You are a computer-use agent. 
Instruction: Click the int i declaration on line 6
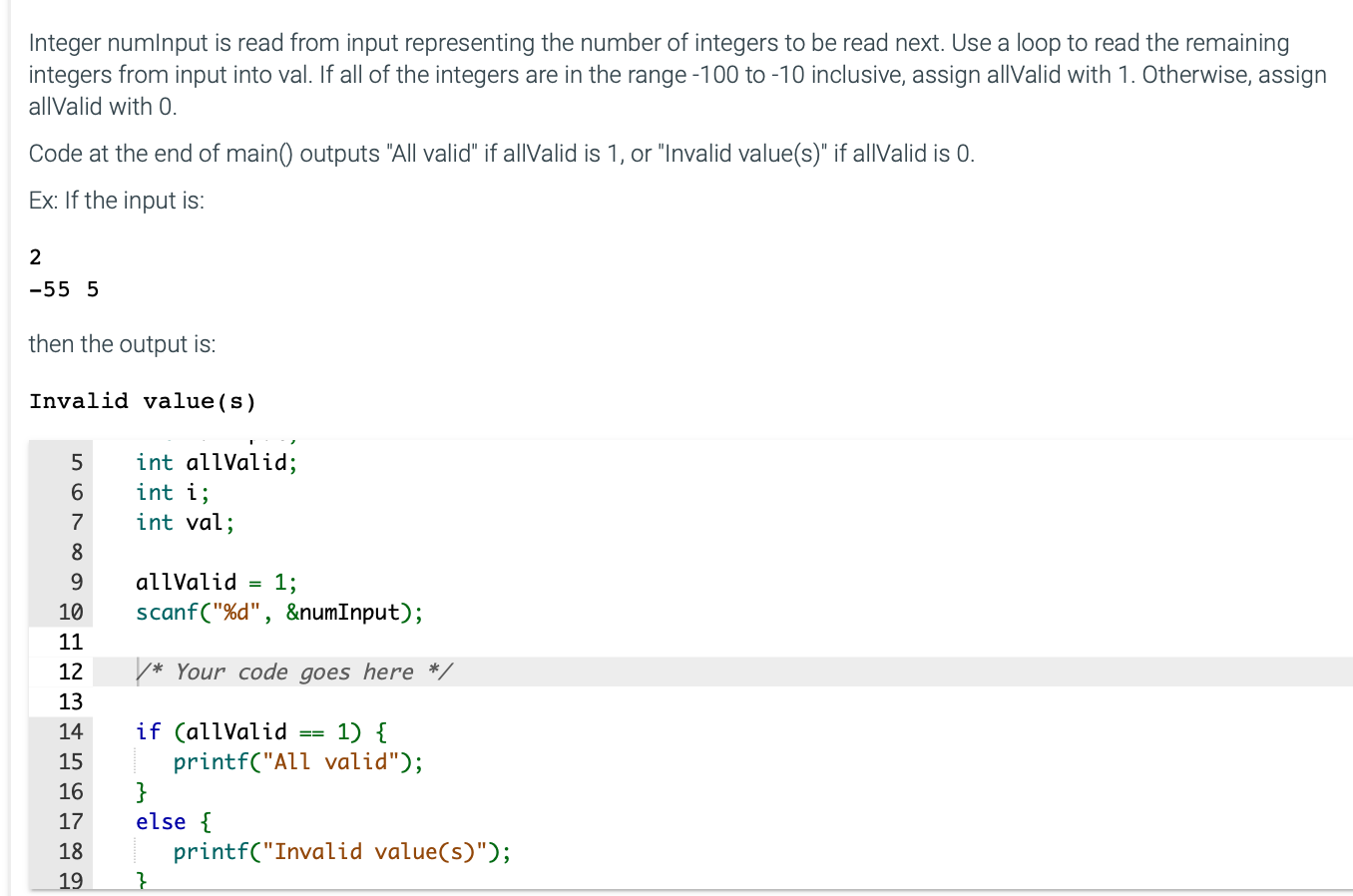(x=172, y=492)
